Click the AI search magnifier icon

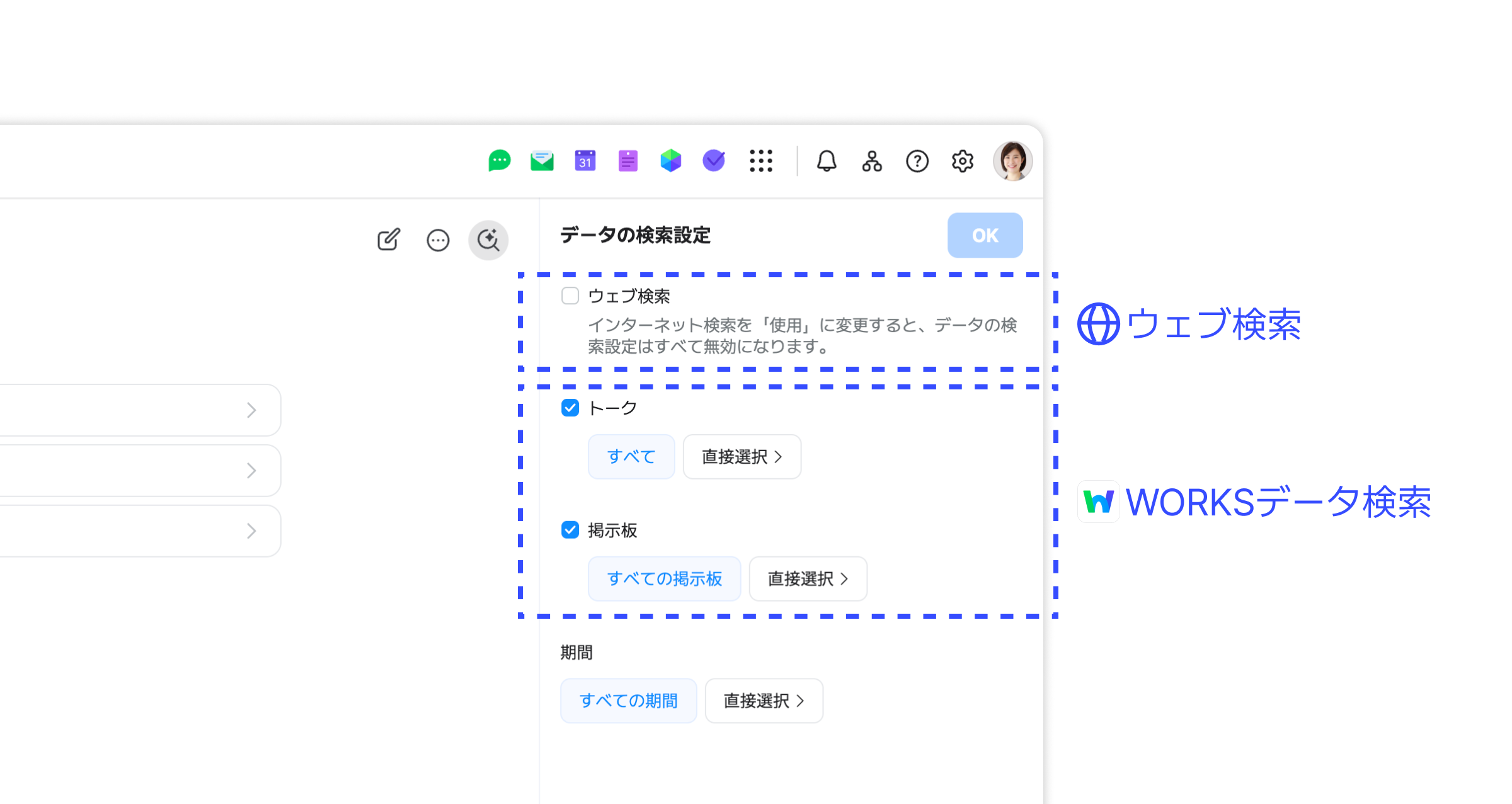pyautogui.click(x=488, y=240)
